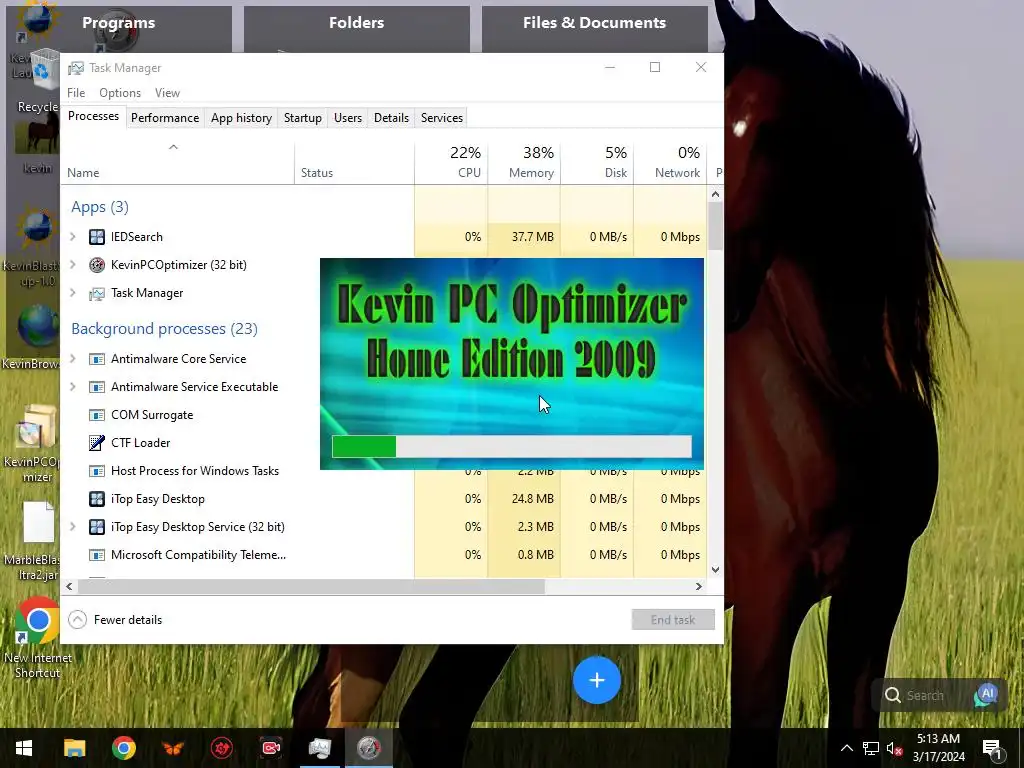Switch to KevinPCOptimizer taskbar button
This screenshot has height=768, width=1024.
369,748
